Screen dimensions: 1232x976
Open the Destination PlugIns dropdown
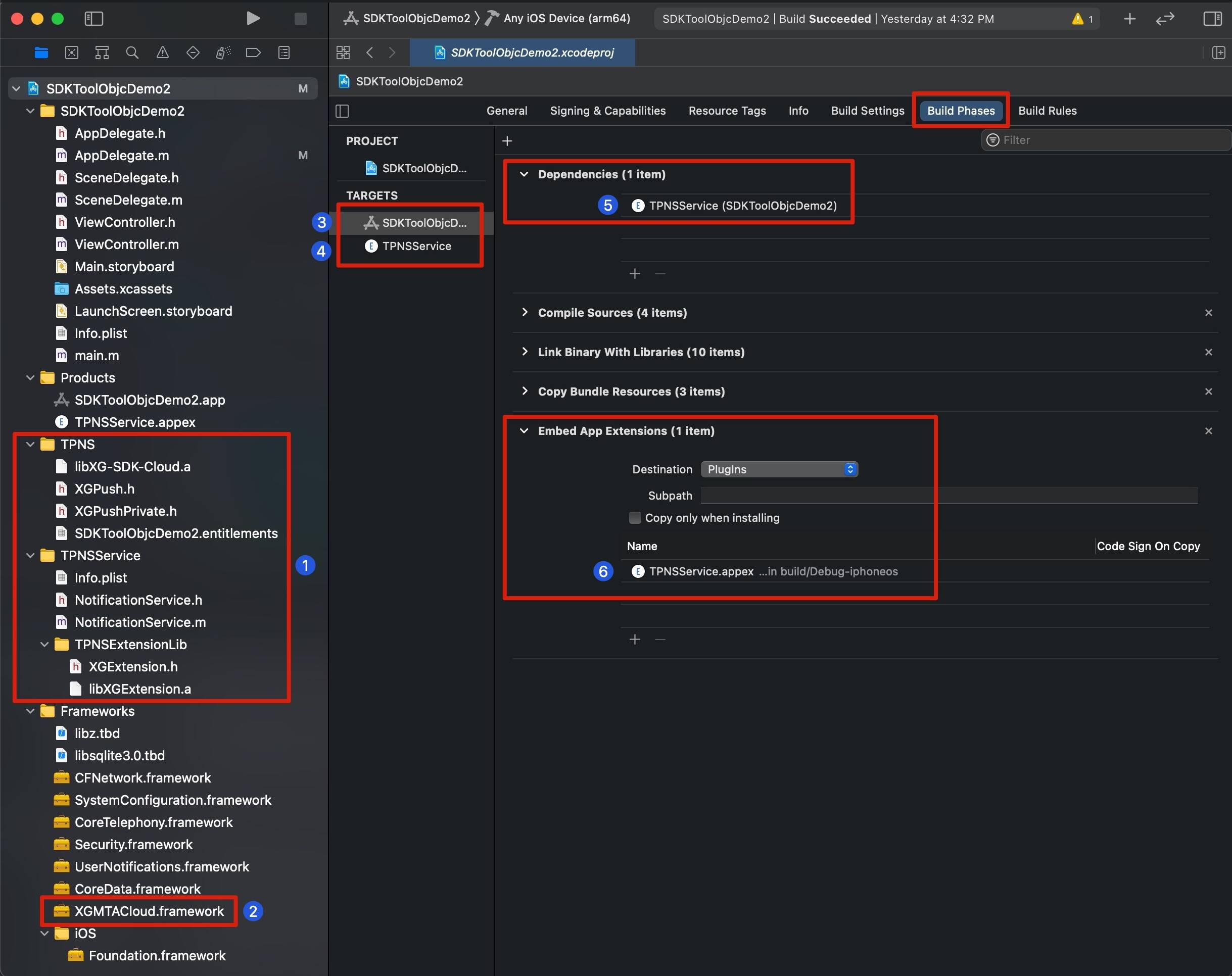click(x=779, y=469)
